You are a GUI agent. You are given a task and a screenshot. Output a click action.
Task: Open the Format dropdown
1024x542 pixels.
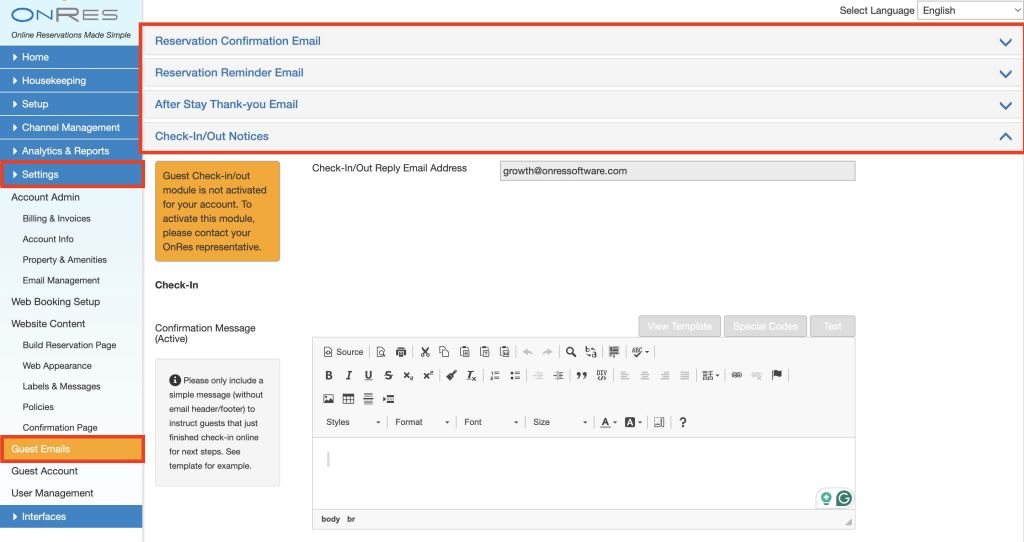pyautogui.click(x=422, y=422)
